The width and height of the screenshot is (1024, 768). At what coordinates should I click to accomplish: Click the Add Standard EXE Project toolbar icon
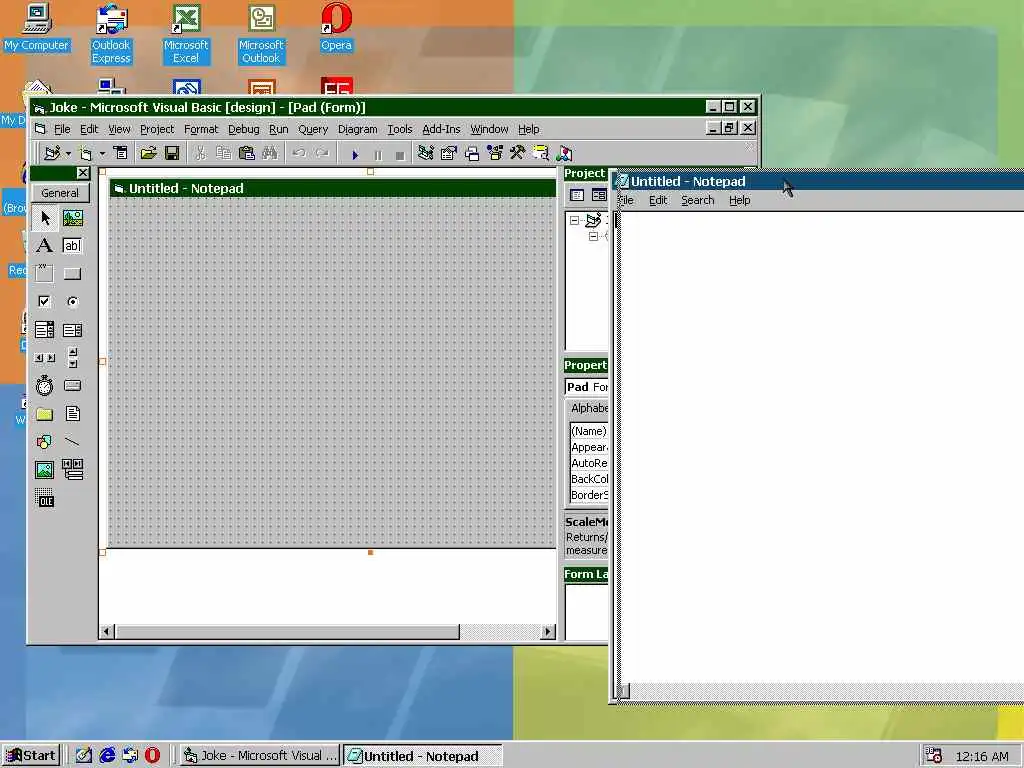[52, 153]
